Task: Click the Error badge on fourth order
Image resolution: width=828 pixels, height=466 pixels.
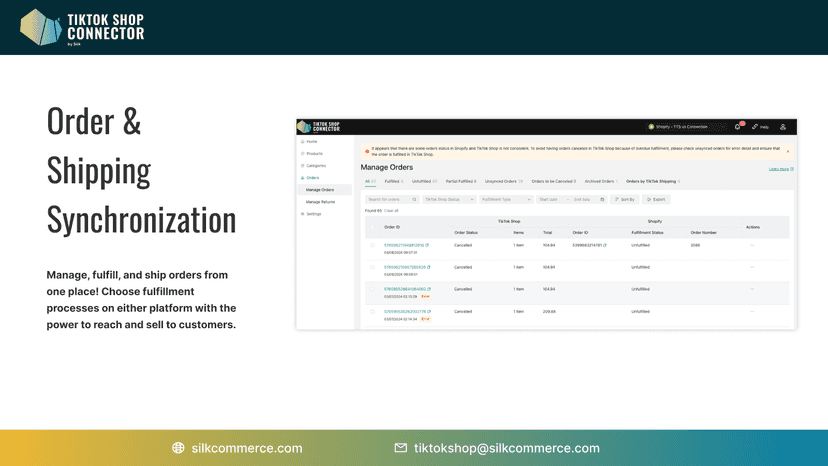Action: pos(426,319)
